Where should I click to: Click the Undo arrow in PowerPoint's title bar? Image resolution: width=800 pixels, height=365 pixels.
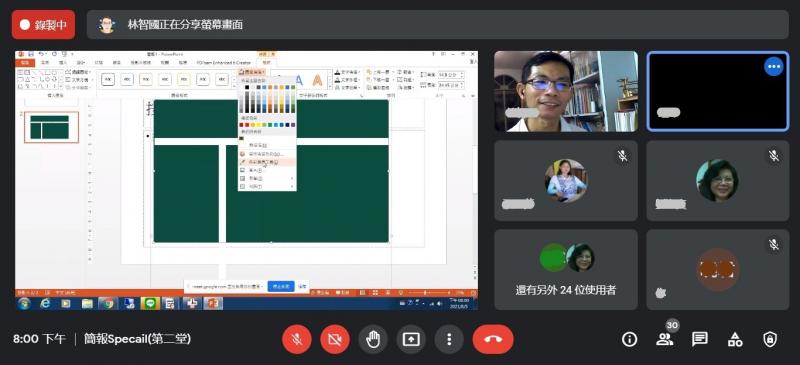[41, 54]
